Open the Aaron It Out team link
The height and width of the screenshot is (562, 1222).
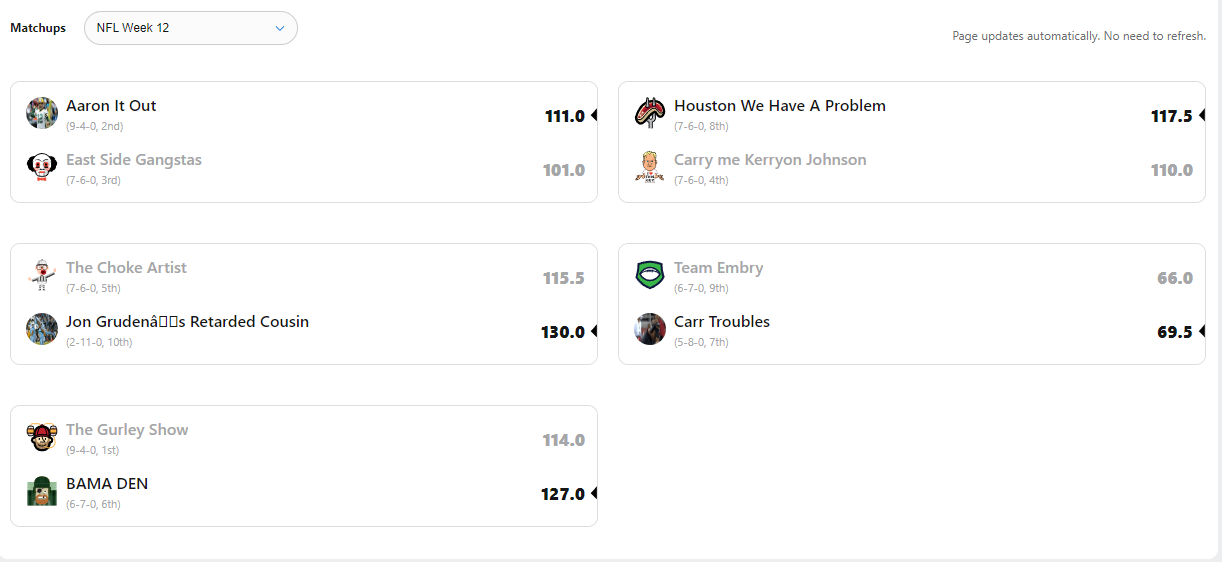click(x=111, y=106)
